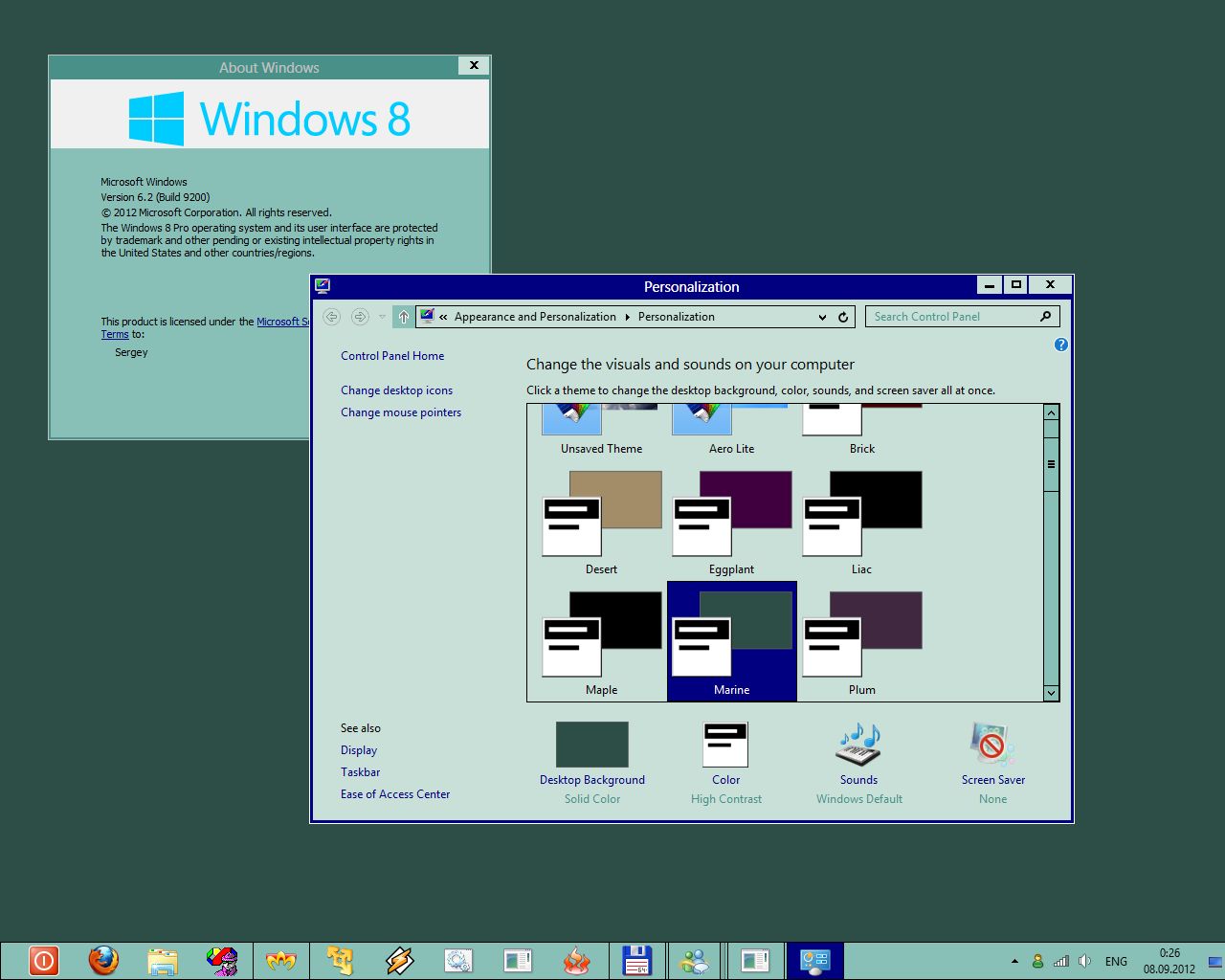This screenshot has width=1225, height=980.
Task: Open the Ease of Access Center link
Action: pos(394,794)
